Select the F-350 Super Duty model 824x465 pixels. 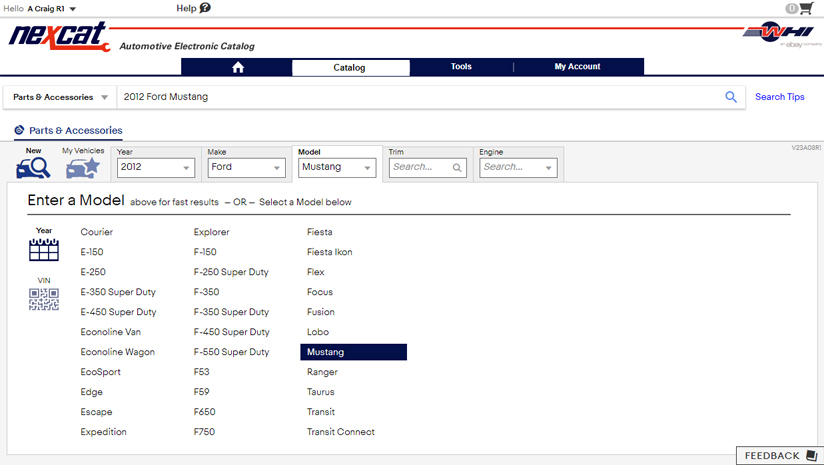click(231, 312)
